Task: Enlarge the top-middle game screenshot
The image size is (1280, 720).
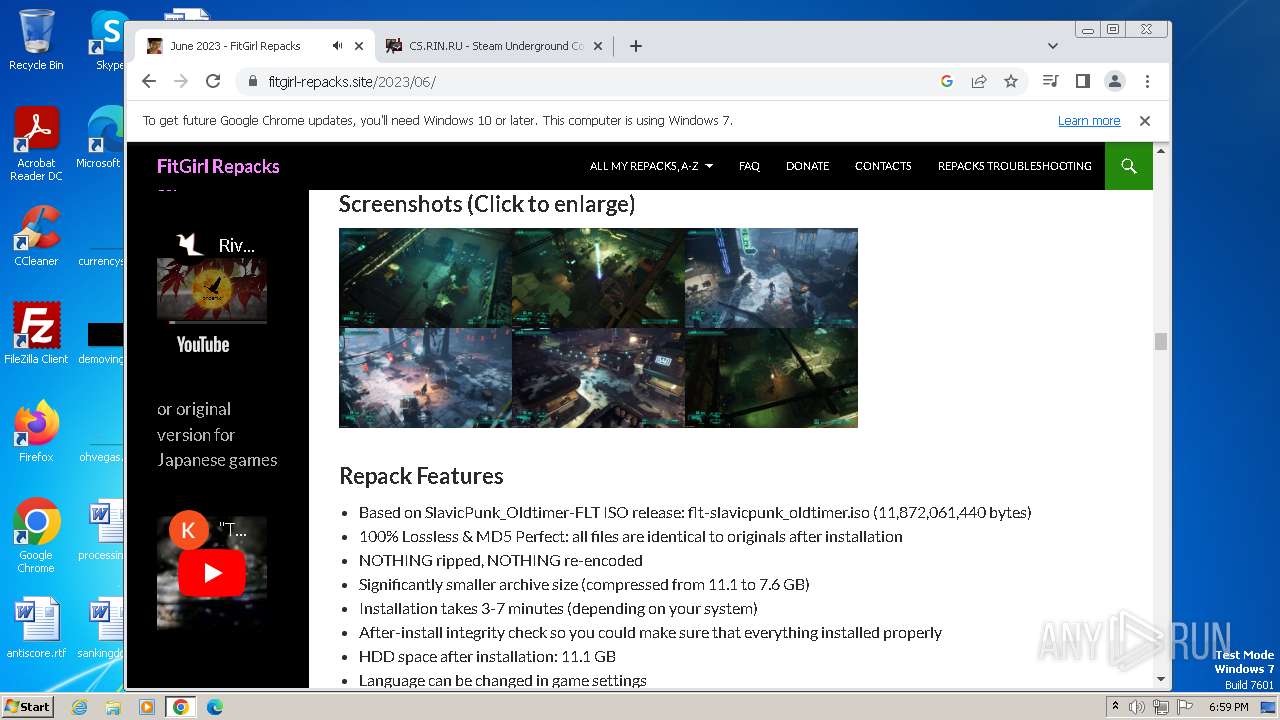Action: 598,278
